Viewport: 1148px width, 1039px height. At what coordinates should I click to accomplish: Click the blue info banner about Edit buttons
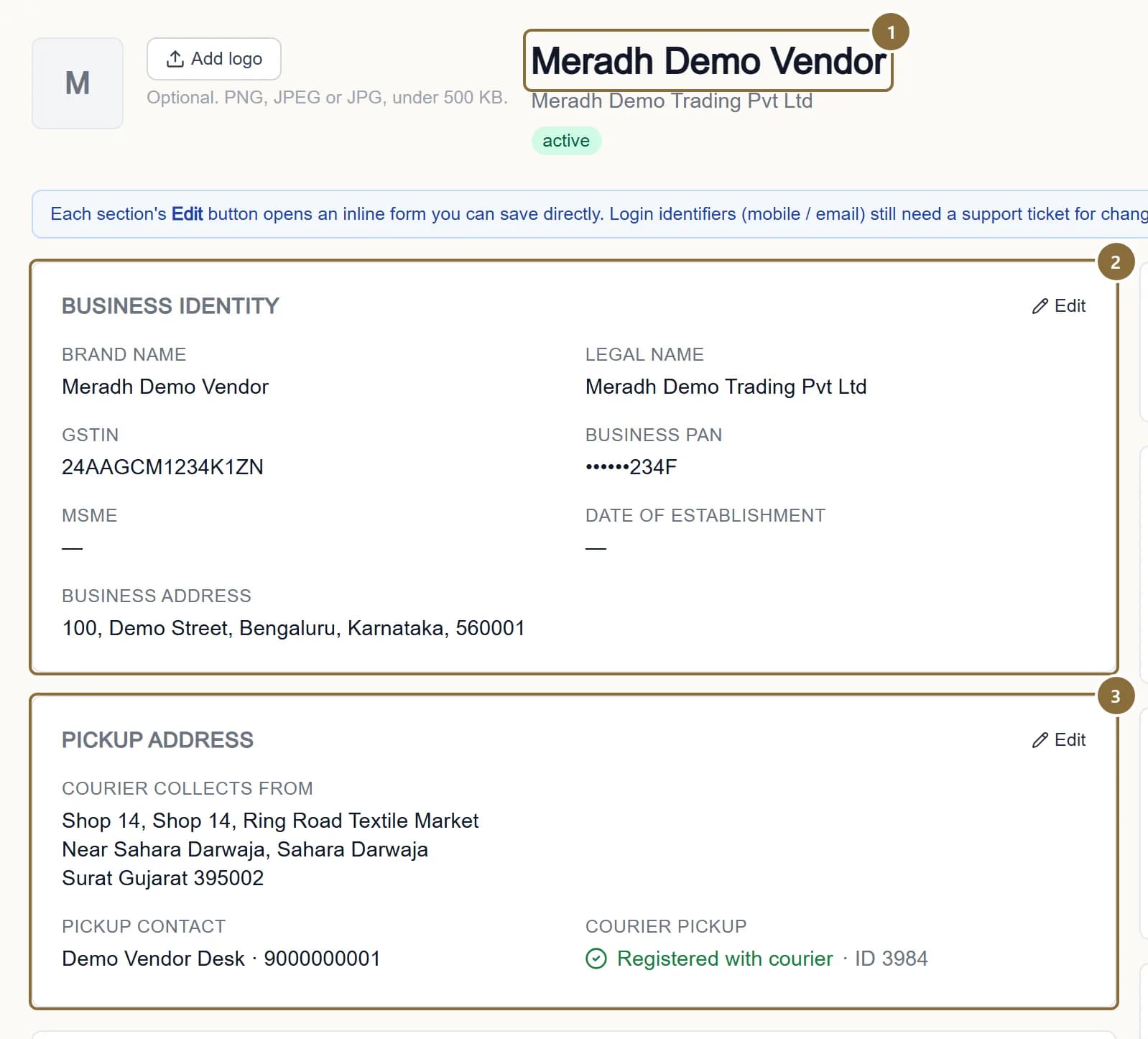click(x=590, y=214)
